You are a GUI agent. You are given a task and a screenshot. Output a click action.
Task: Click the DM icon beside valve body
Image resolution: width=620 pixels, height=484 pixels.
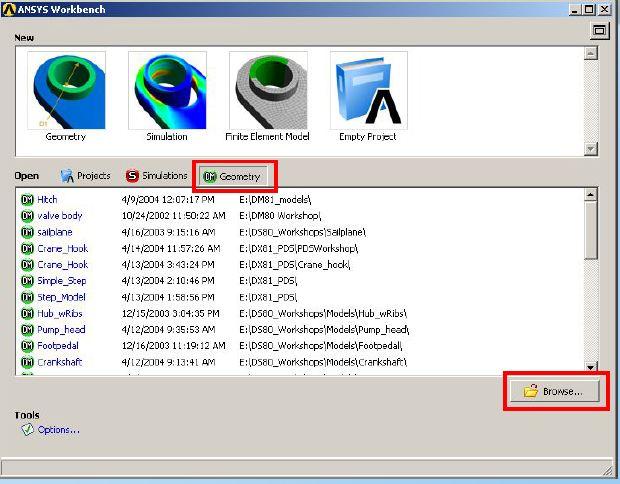(x=27, y=216)
